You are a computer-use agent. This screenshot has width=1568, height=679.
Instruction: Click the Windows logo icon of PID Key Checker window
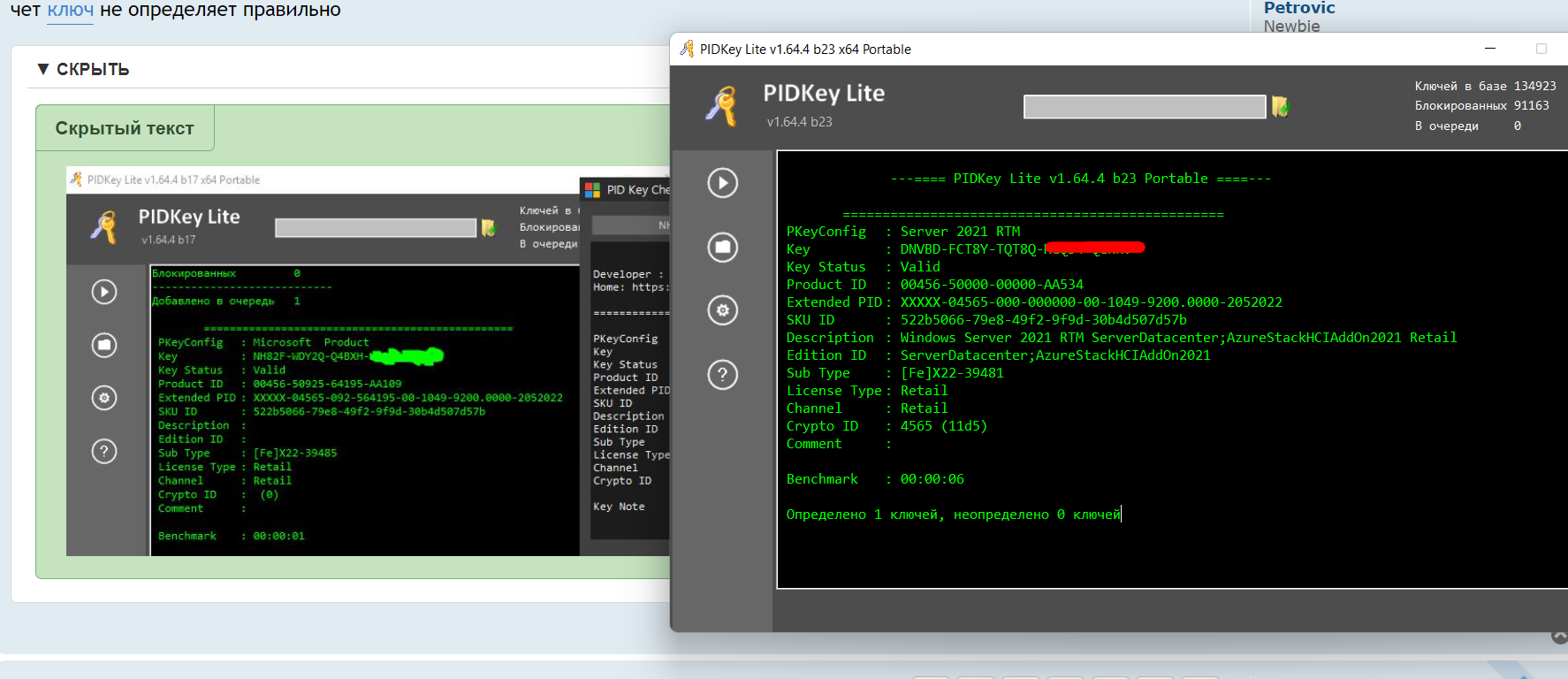click(x=593, y=189)
